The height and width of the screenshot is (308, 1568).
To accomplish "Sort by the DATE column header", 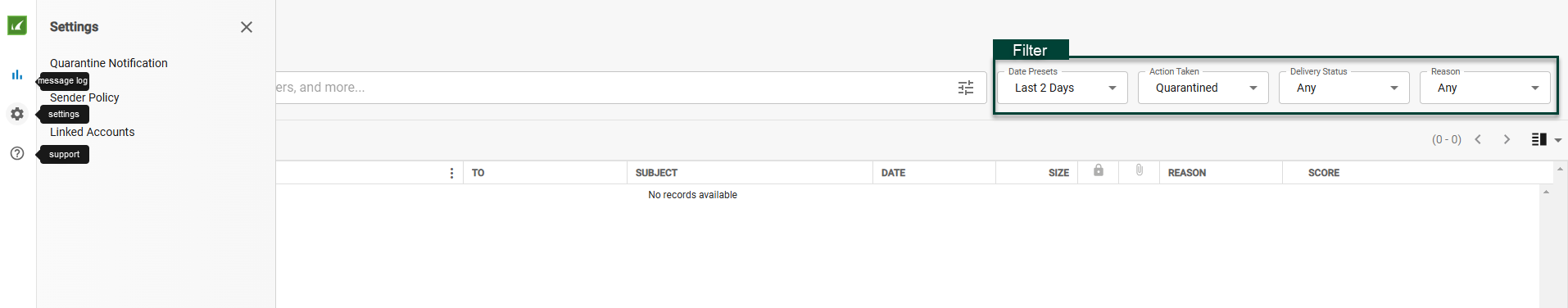I will click(x=893, y=173).
